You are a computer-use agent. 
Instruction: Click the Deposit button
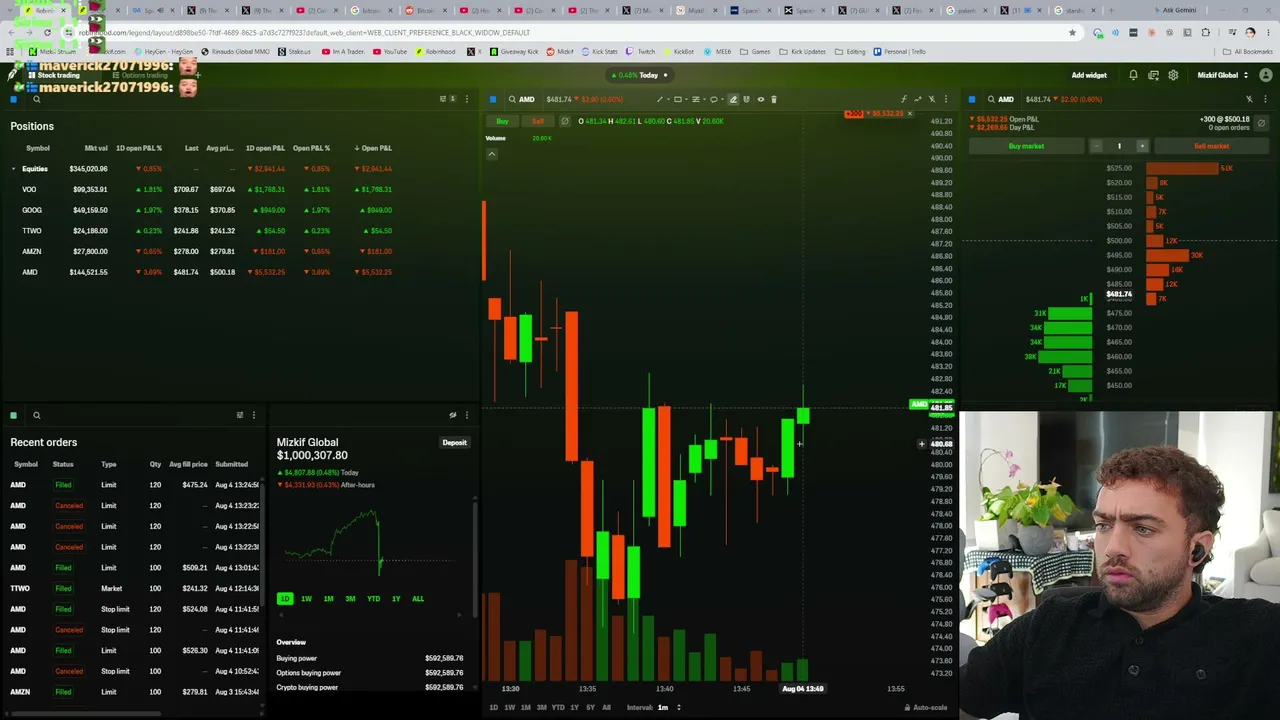coord(454,442)
